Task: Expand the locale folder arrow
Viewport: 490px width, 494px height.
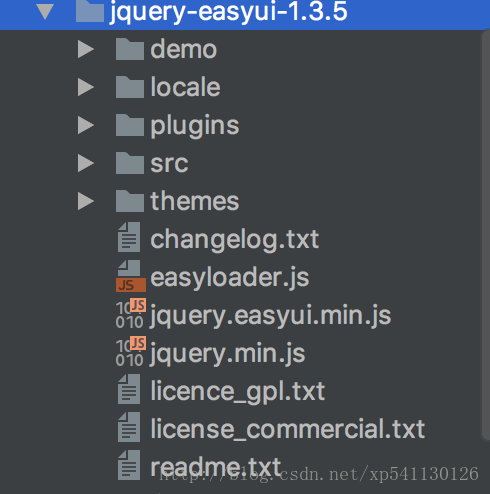Action: 86,87
